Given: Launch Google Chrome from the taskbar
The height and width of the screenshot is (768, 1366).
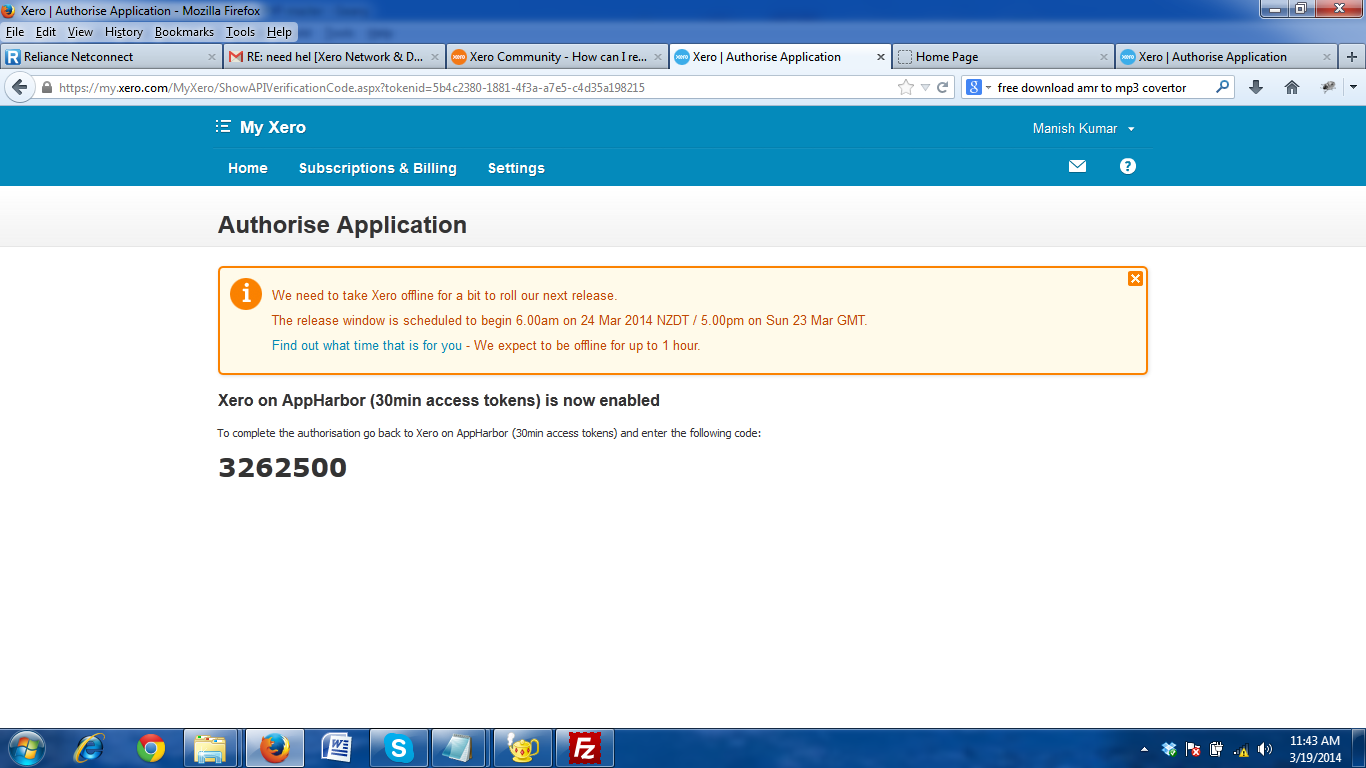Looking at the screenshot, I should tap(151, 748).
